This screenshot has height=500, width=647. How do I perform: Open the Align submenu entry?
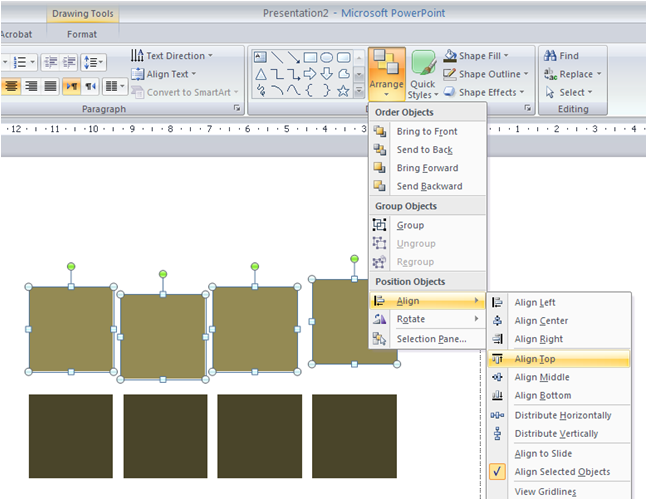click(427, 301)
